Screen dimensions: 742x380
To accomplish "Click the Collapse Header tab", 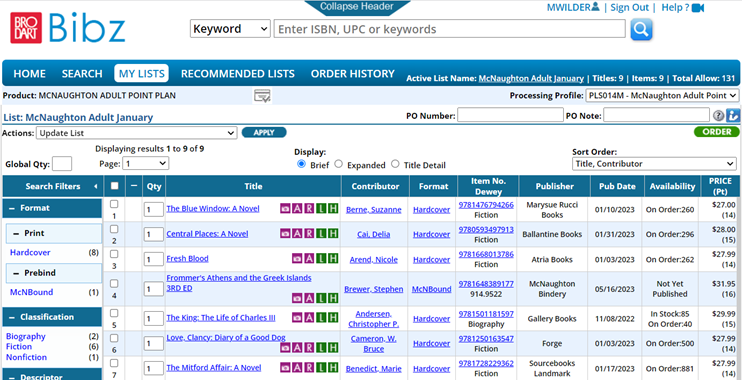I will [x=357, y=7].
